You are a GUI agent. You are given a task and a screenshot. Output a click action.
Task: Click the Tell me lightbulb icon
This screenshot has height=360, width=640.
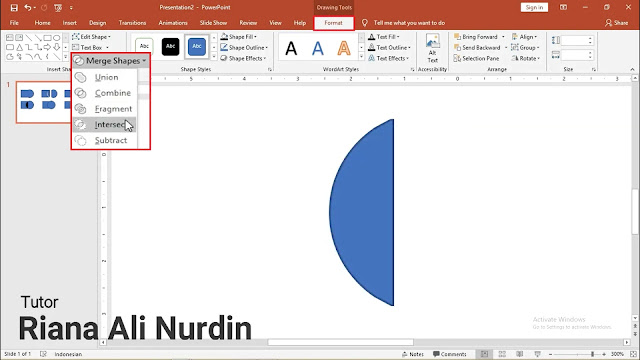pyautogui.click(x=364, y=23)
